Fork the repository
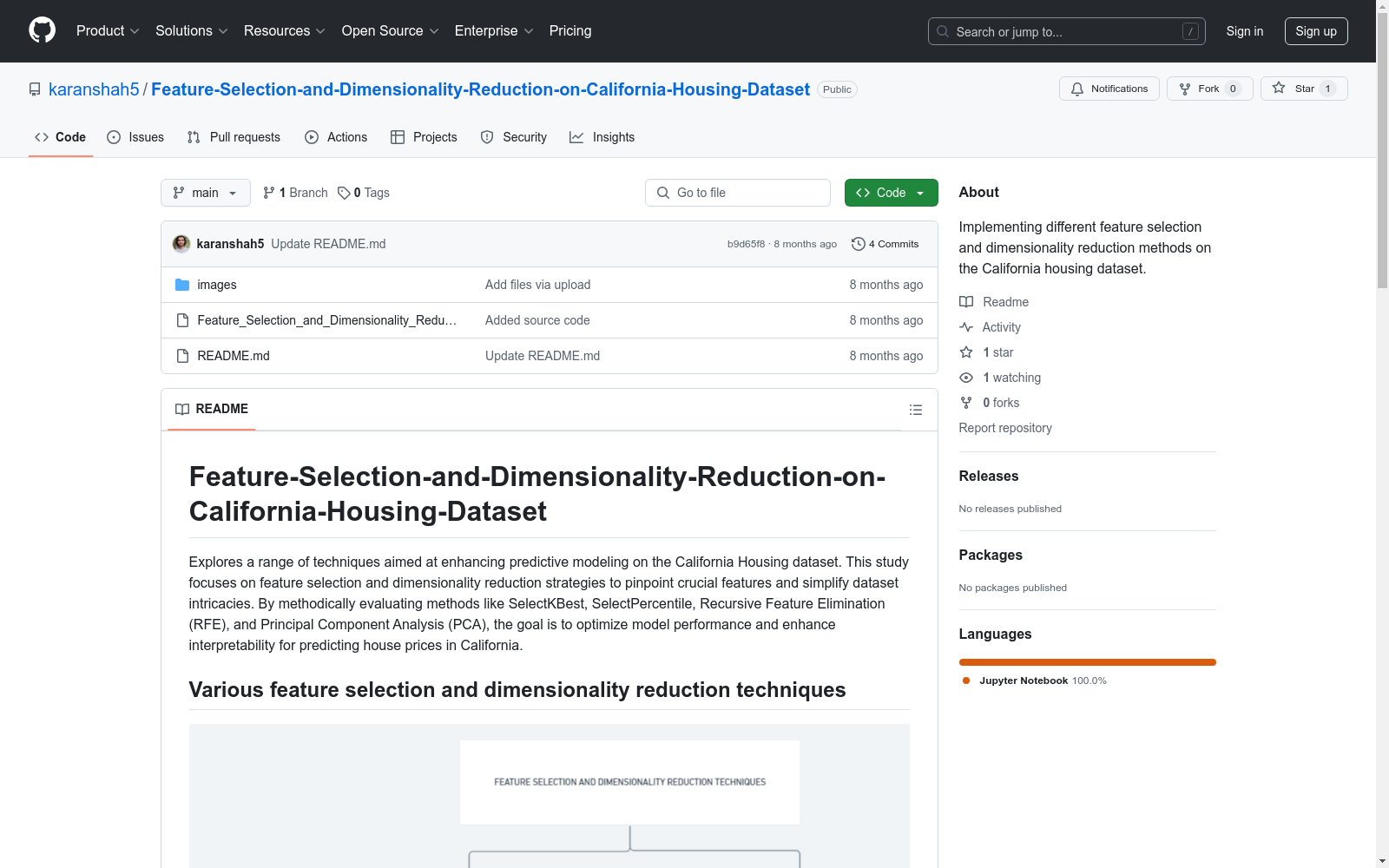 point(1209,89)
